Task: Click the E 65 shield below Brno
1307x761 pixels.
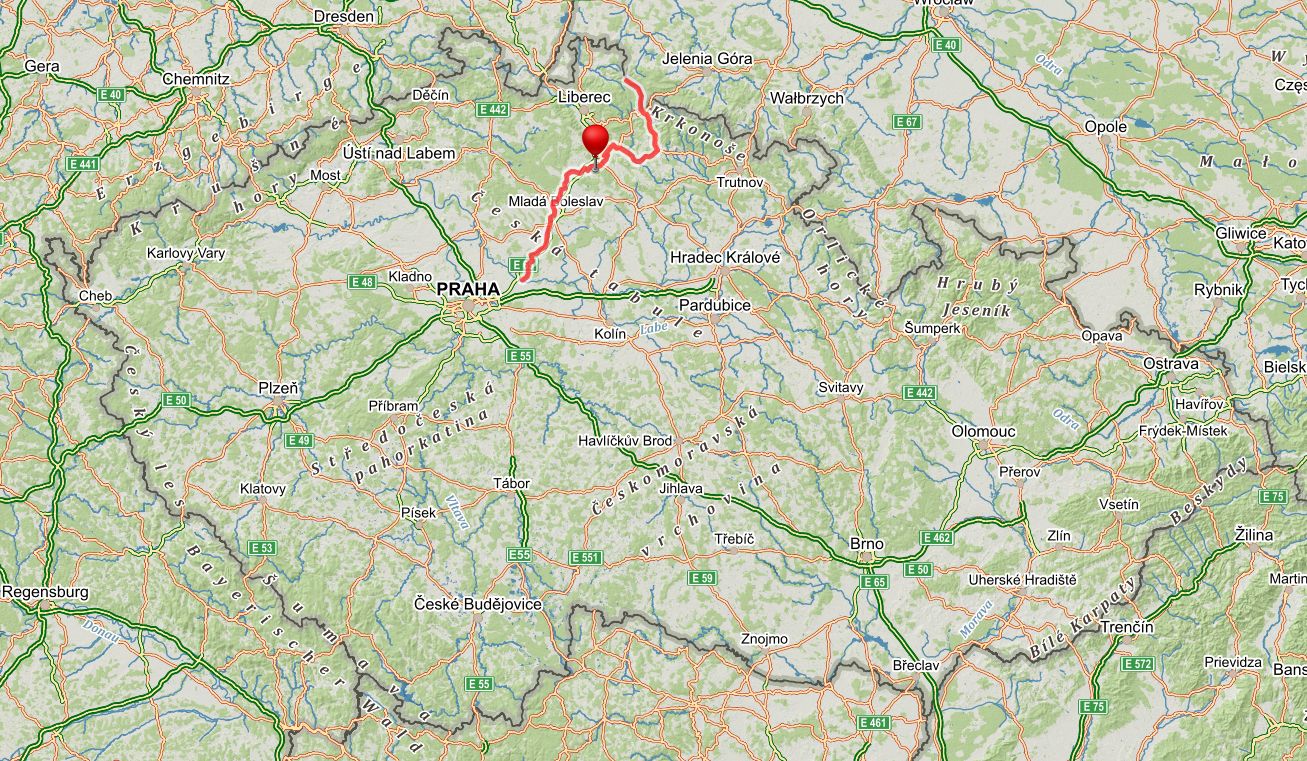Action: 874,581
